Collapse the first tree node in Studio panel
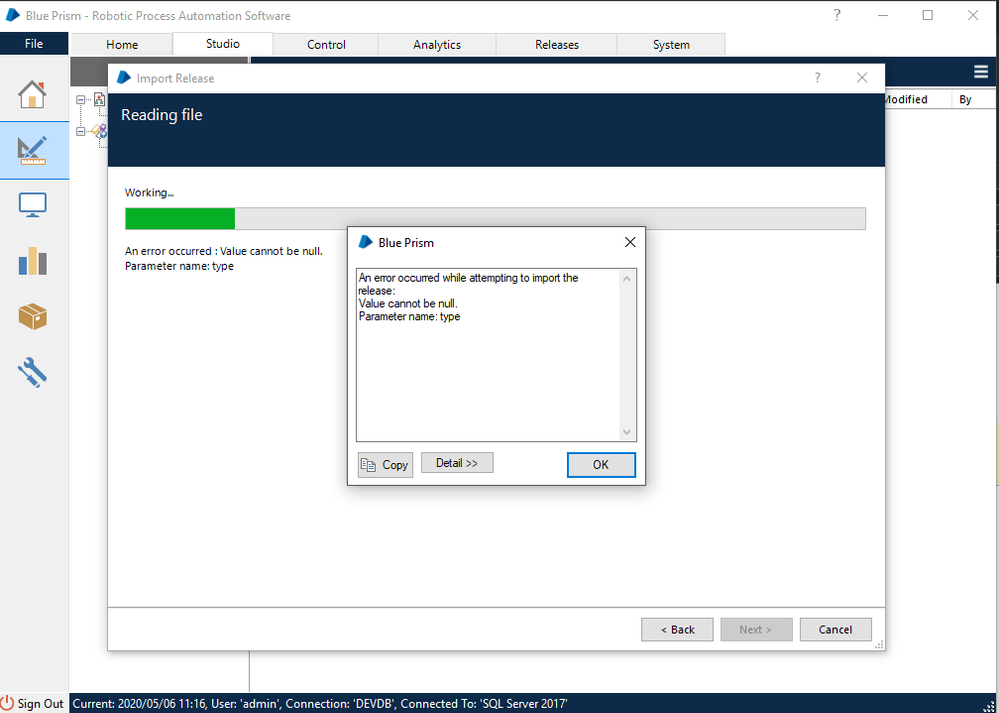This screenshot has width=999, height=713. (80, 99)
